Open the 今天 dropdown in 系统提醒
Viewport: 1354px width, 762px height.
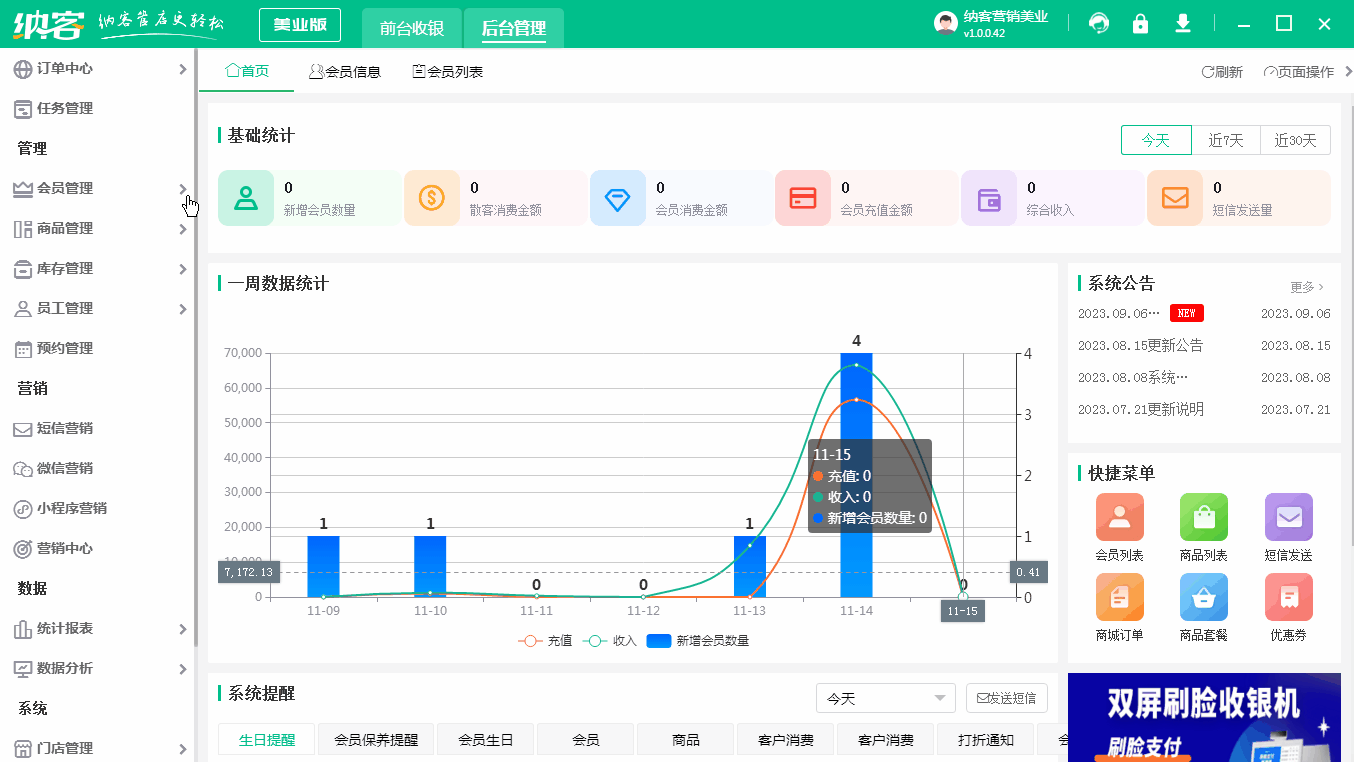coord(885,697)
